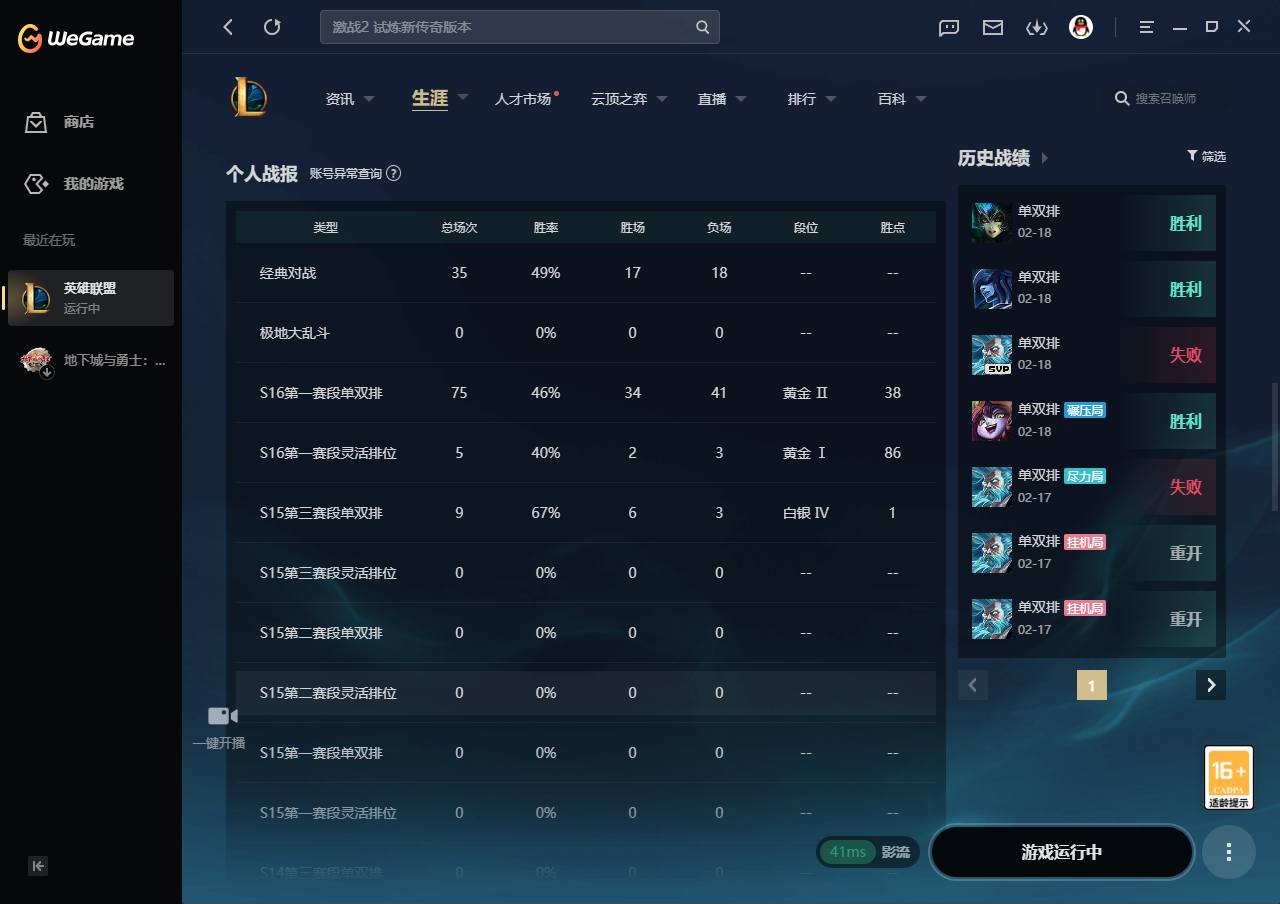
Task: Refresh the page with the reload icon
Action: [272, 27]
